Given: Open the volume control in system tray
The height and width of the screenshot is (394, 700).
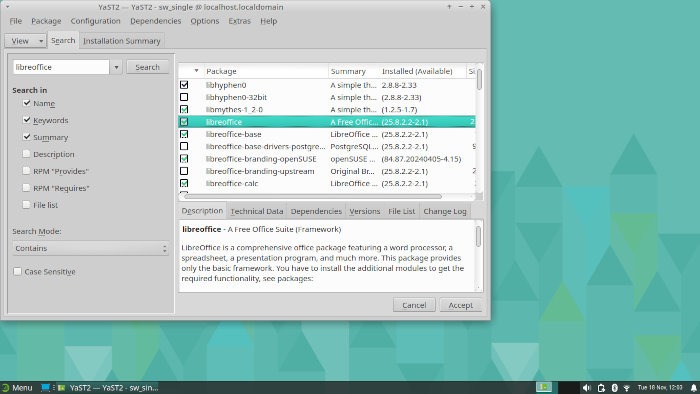Looking at the screenshot, I should [587, 388].
